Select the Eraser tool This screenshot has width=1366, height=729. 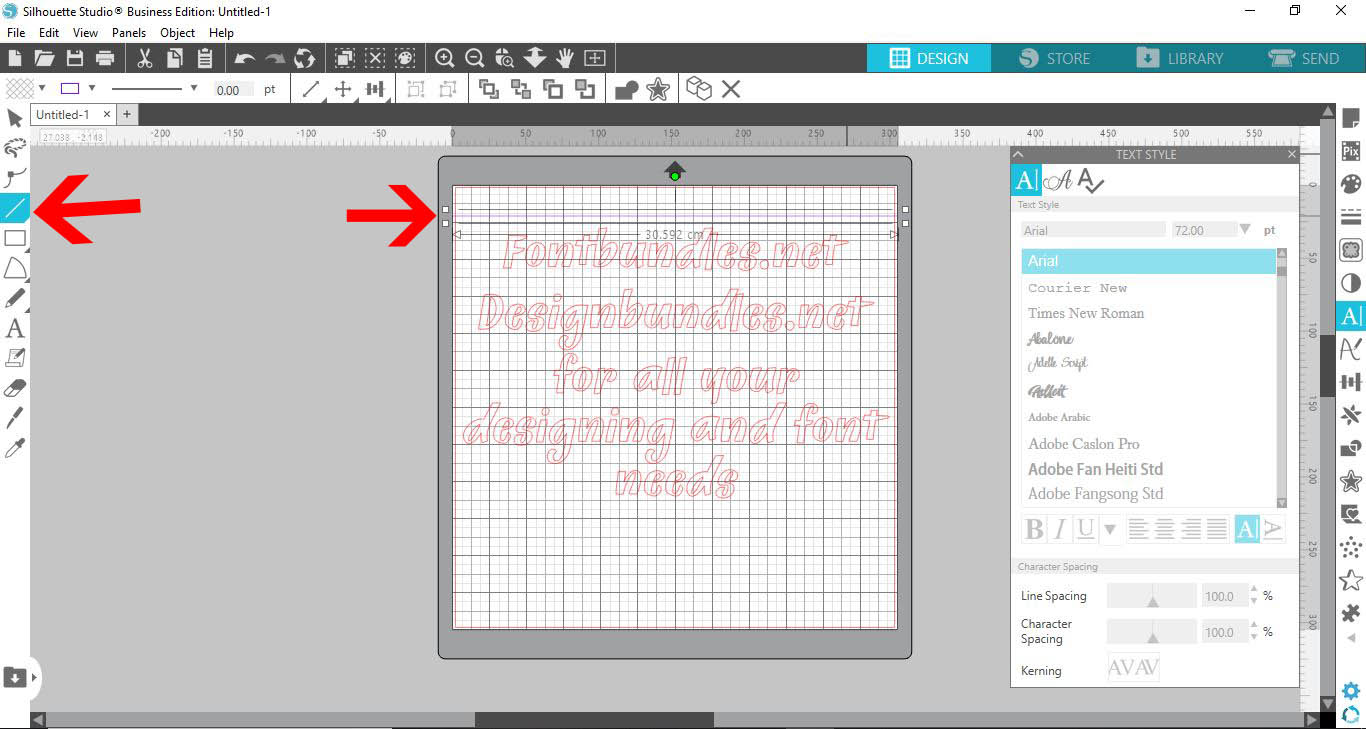15,387
